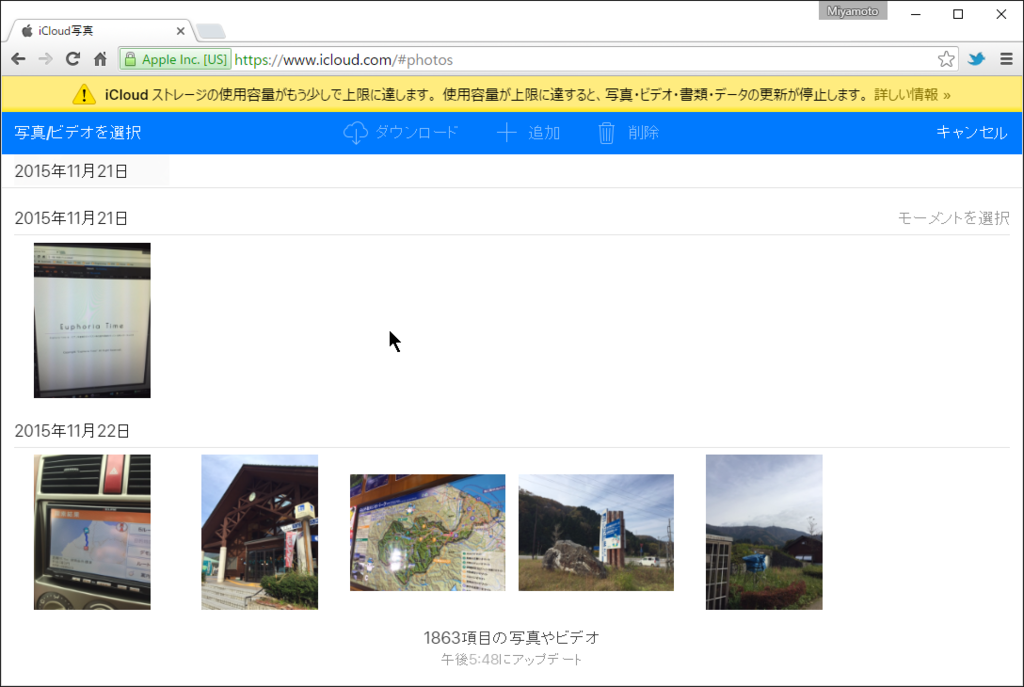Click the 追加 plus icon to add photos
The image size is (1024, 687).
click(508, 132)
